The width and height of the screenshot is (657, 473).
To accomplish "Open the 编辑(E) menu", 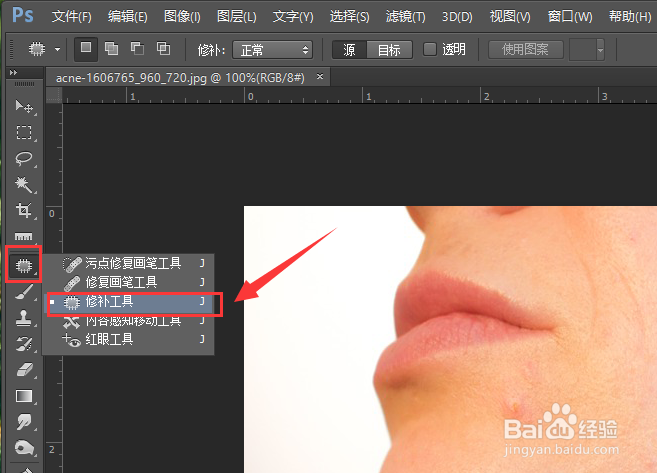I will tap(127, 16).
